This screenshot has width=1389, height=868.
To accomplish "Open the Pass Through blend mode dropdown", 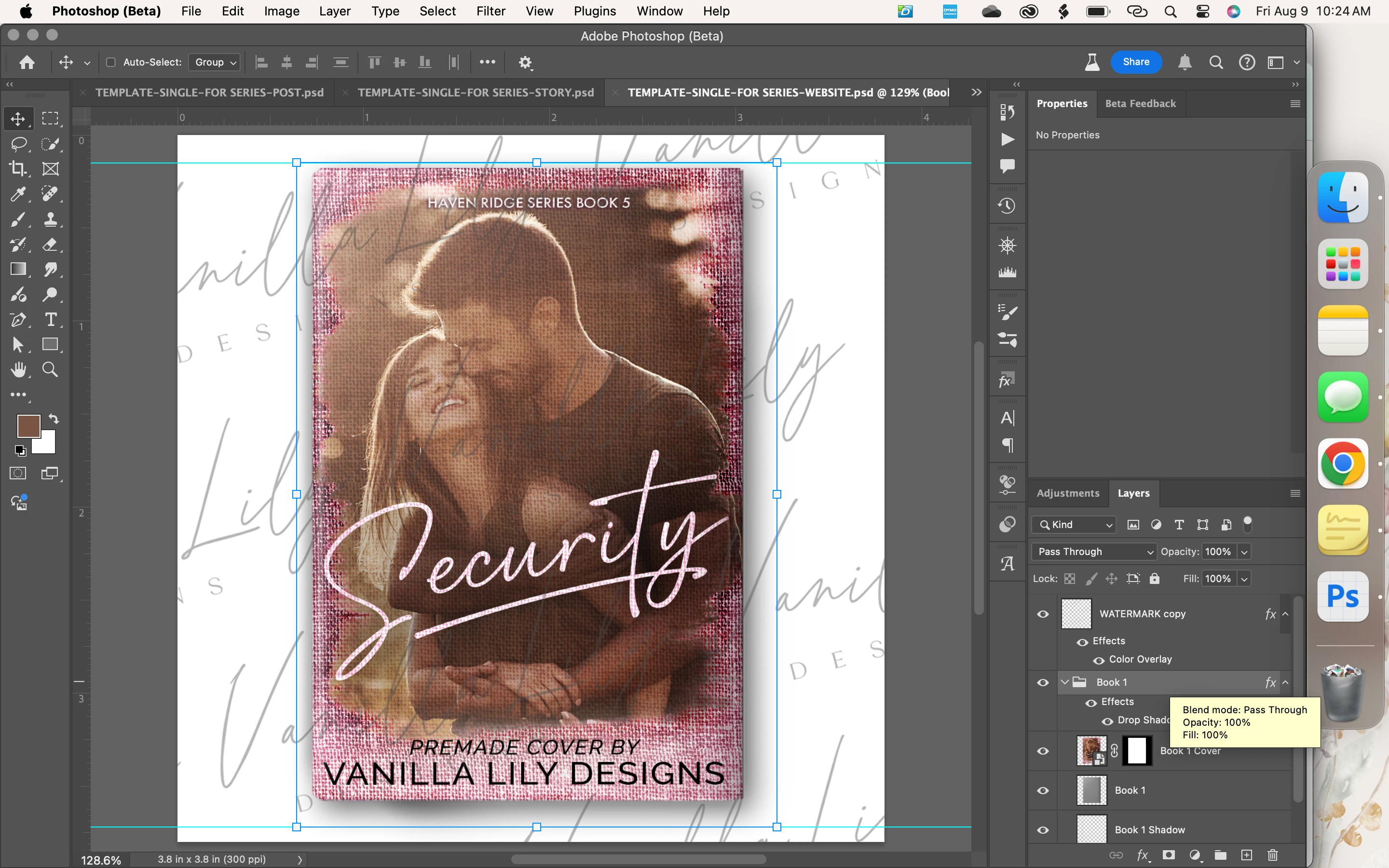I will pos(1094,552).
